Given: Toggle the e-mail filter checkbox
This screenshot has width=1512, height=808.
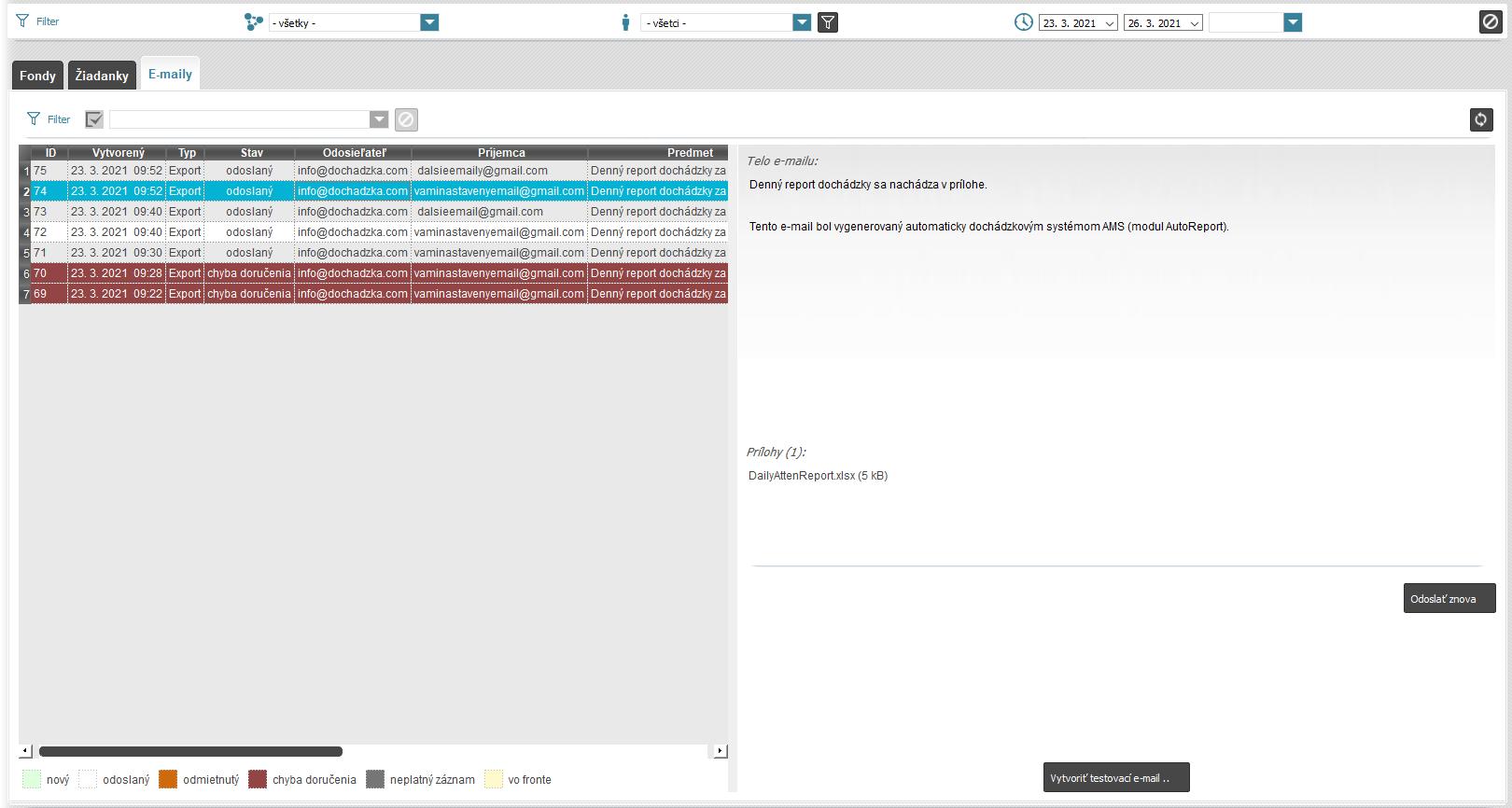Looking at the screenshot, I should coord(94,119).
